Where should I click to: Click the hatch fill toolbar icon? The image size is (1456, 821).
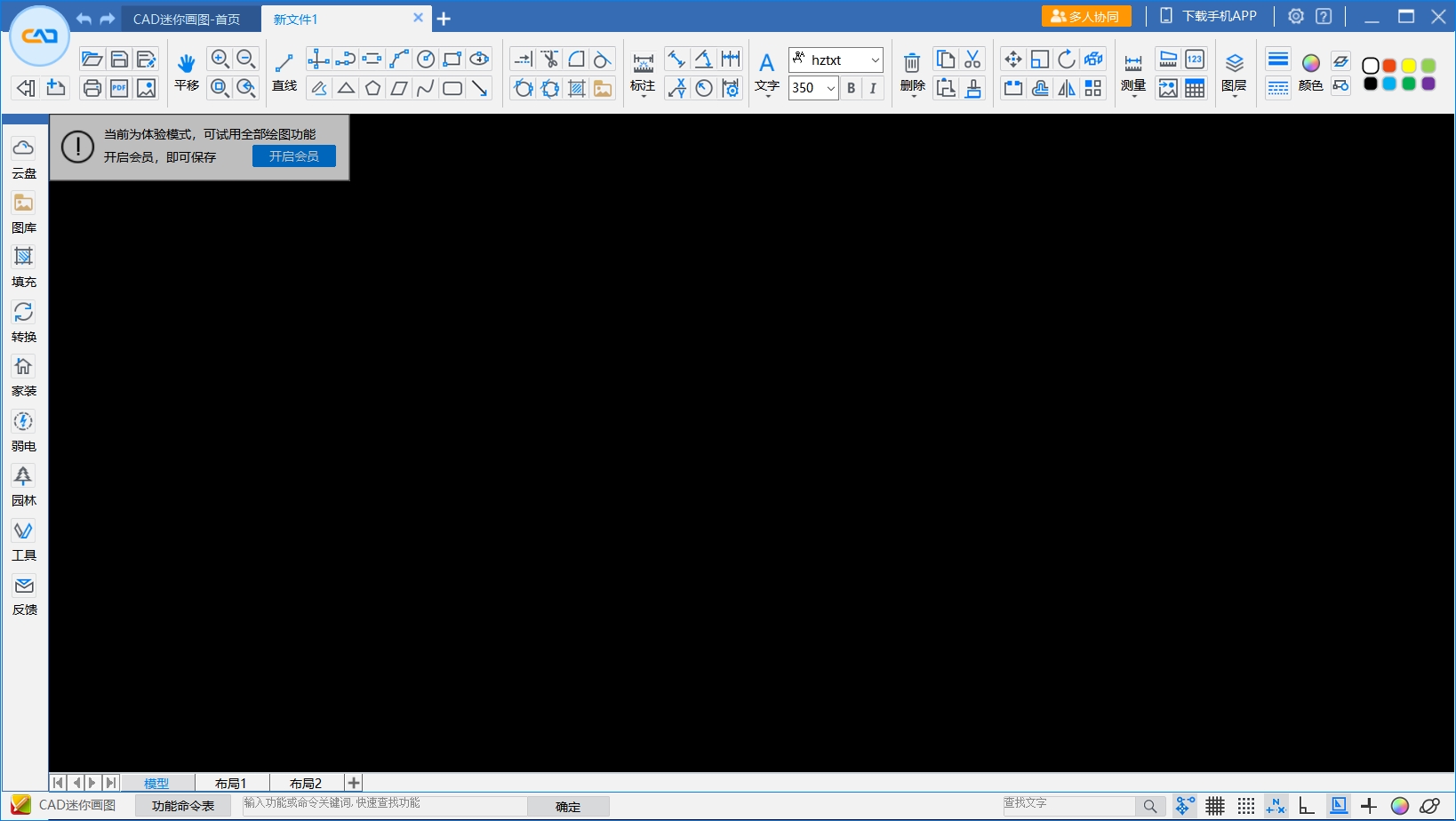point(577,88)
